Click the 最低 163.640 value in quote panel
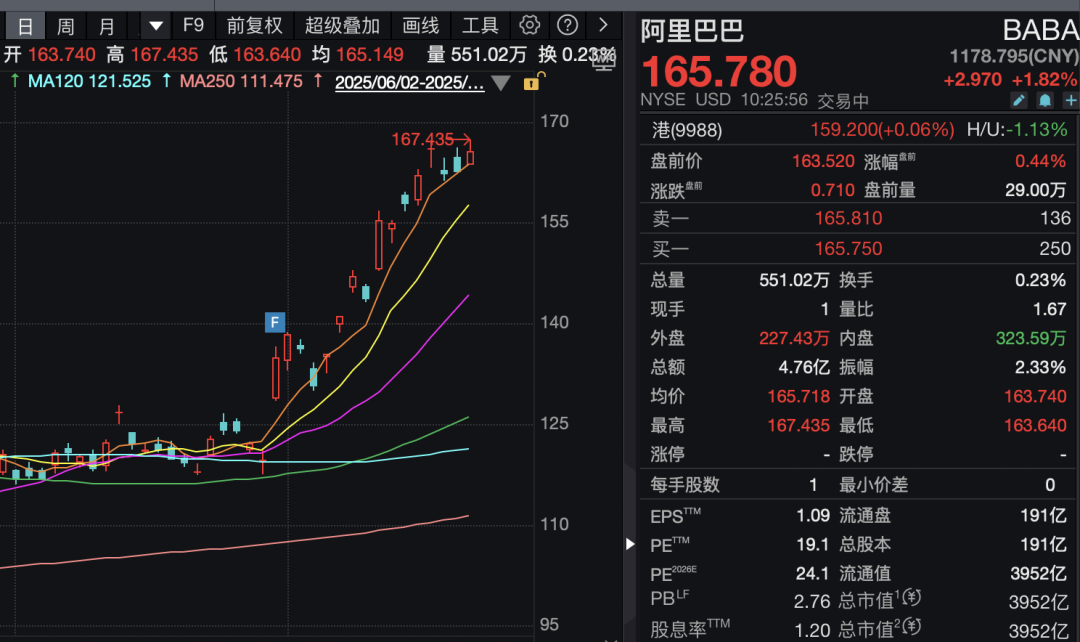Viewport: 1080px width, 642px height. coord(1035,425)
